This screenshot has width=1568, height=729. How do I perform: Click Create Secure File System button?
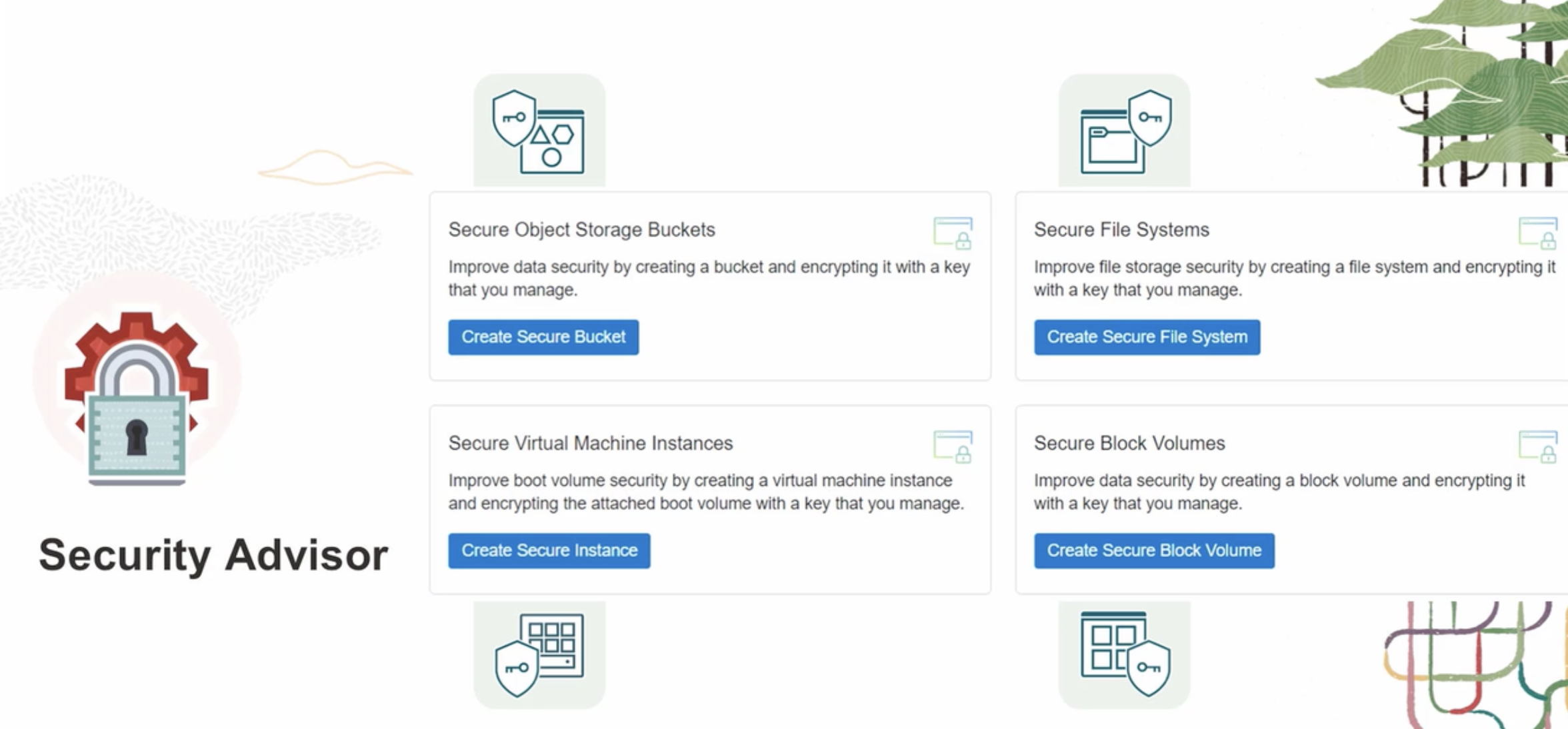tap(1146, 337)
